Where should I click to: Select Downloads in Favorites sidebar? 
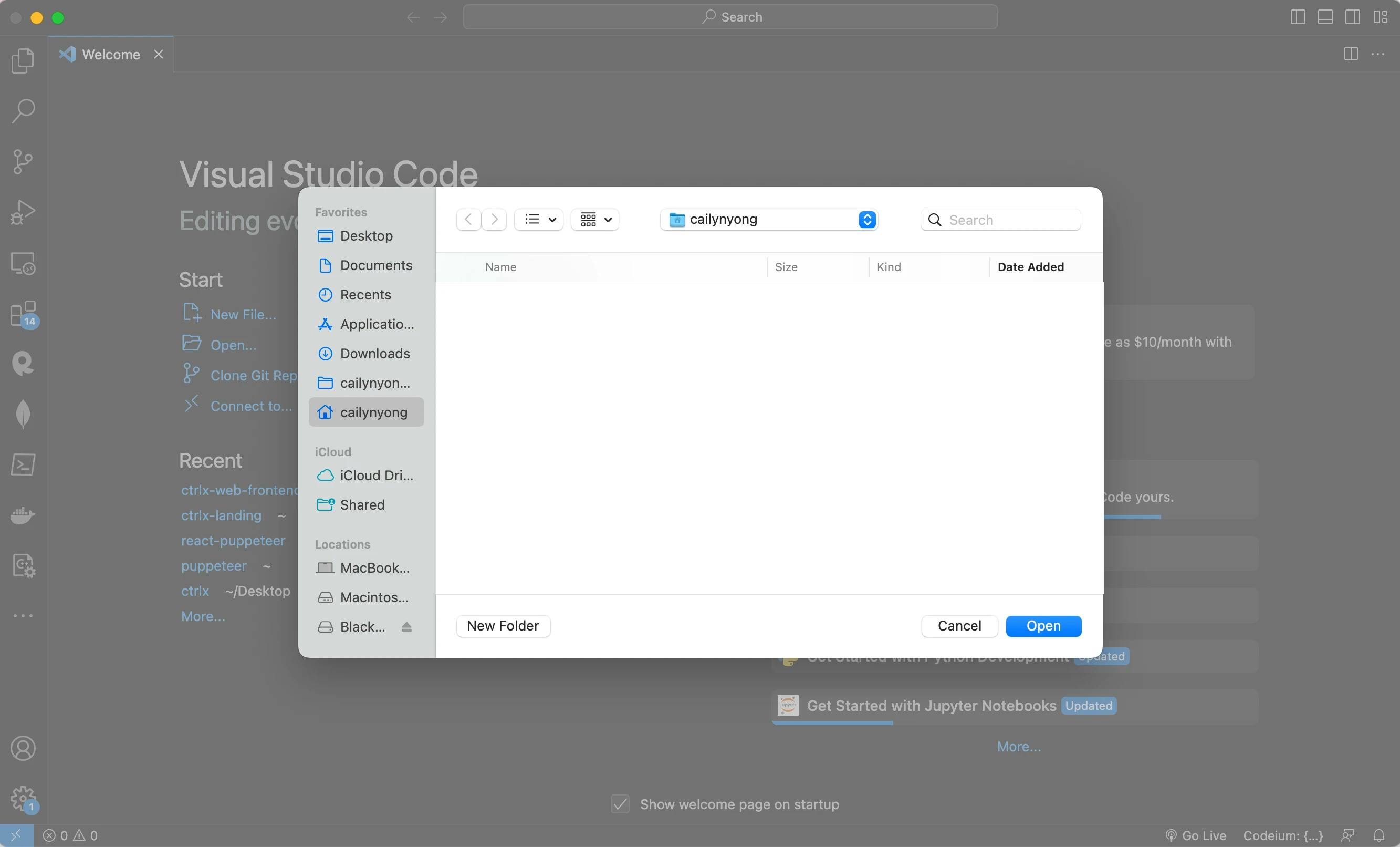point(374,354)
